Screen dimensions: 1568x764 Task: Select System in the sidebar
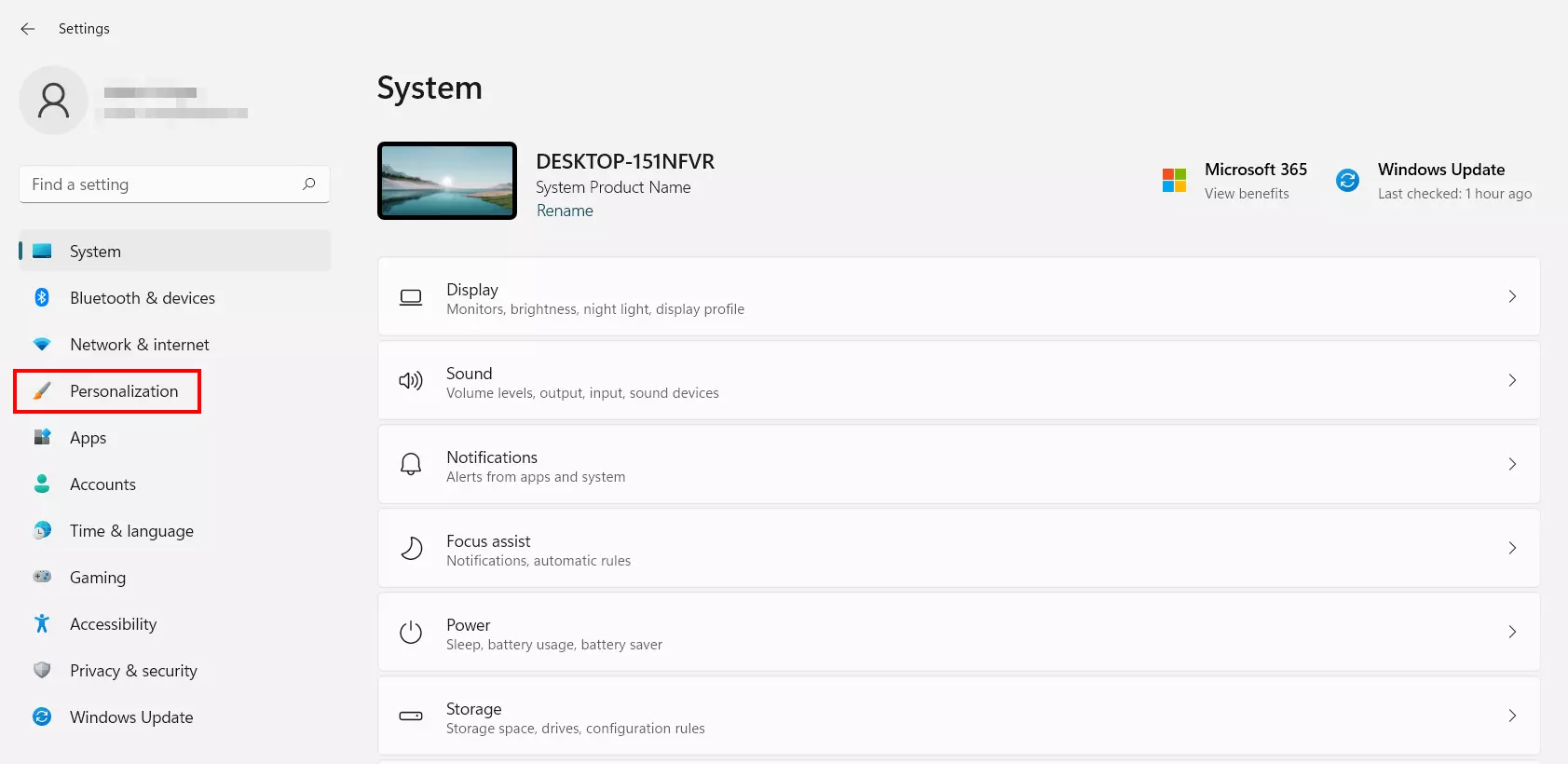coord(174,251)
